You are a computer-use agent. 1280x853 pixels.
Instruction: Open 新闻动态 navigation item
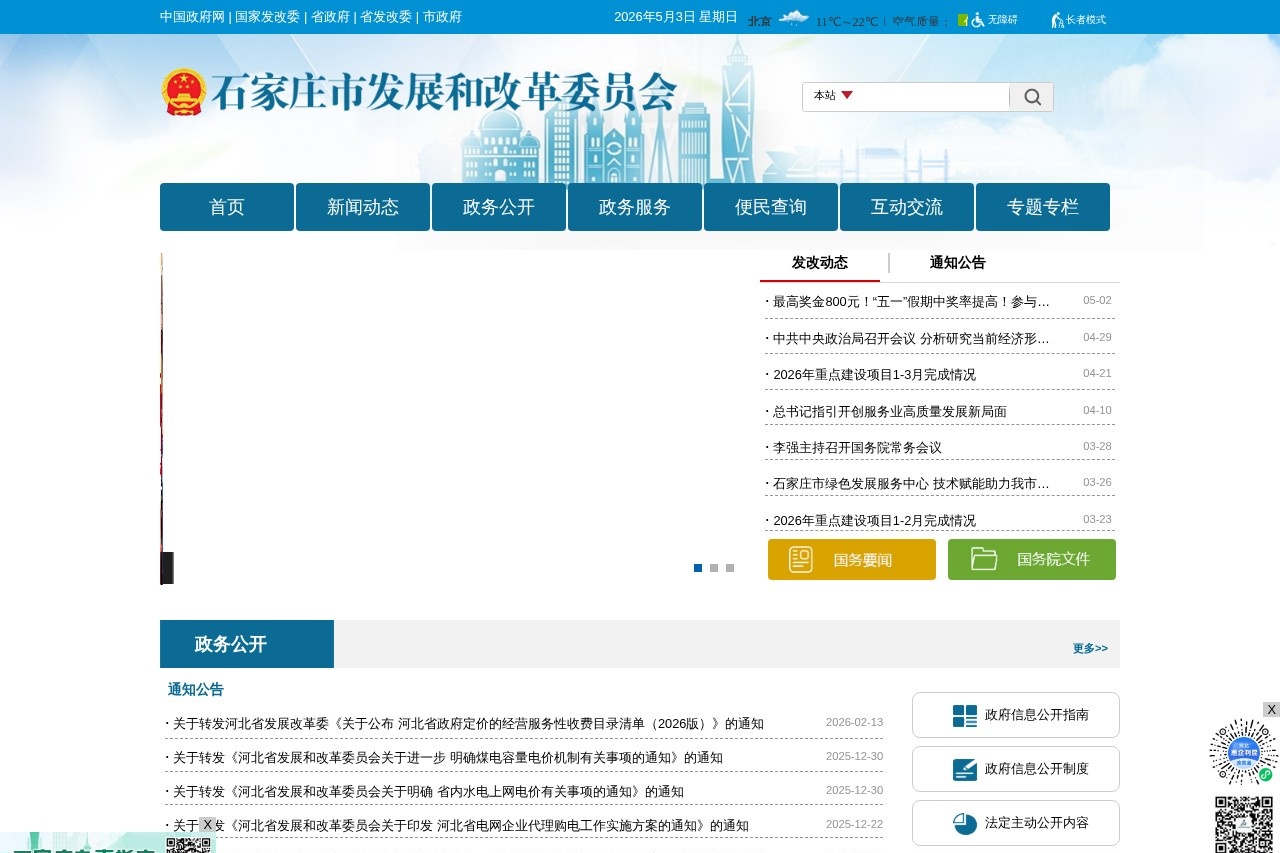363,207
